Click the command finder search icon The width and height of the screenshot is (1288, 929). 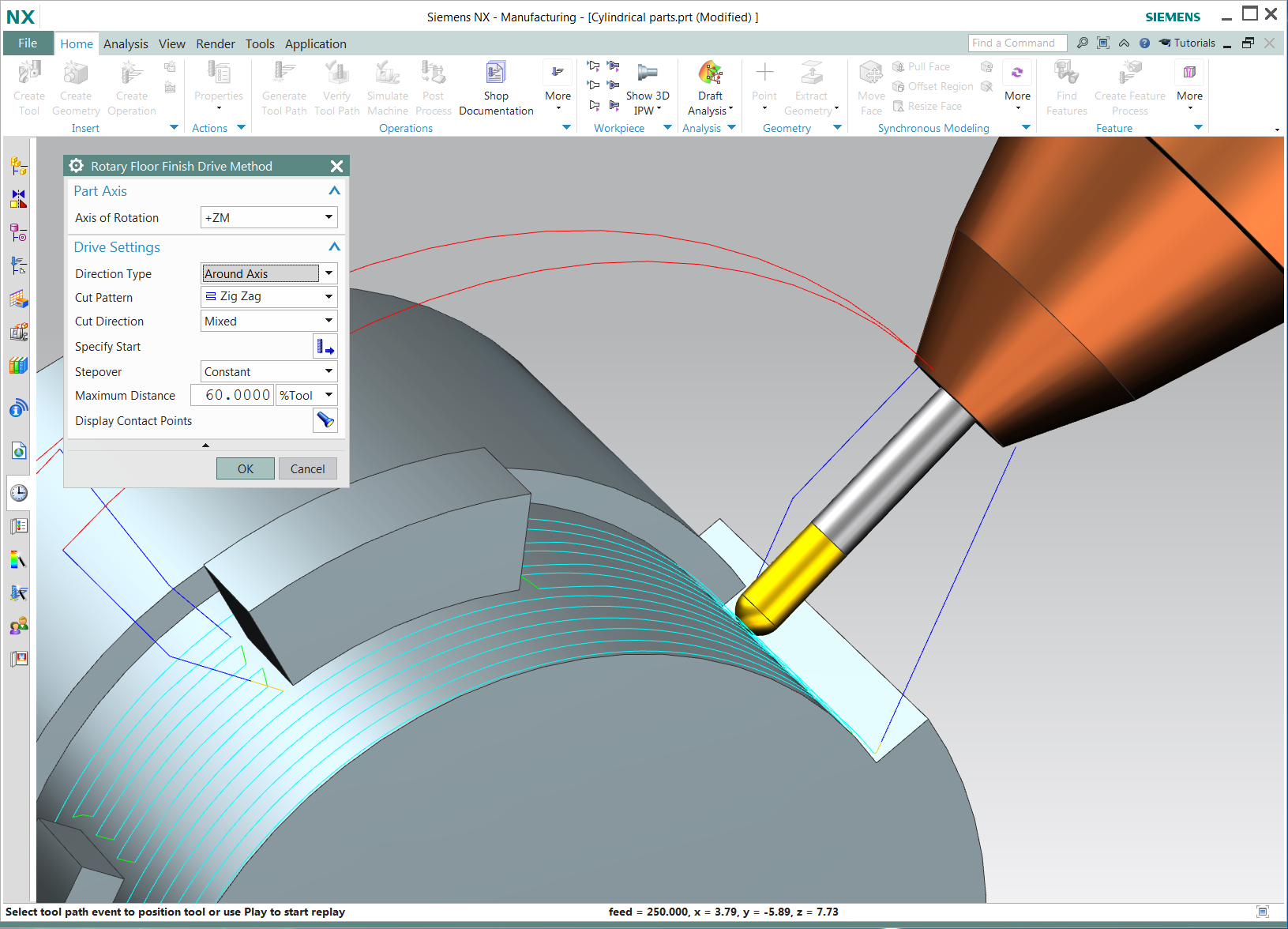[1083, 43]
